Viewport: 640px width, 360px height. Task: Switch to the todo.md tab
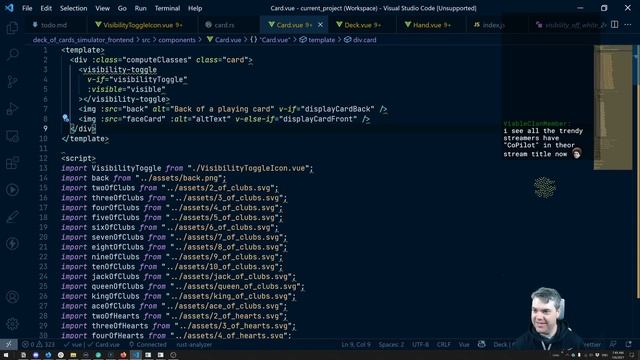click(53, 25)
